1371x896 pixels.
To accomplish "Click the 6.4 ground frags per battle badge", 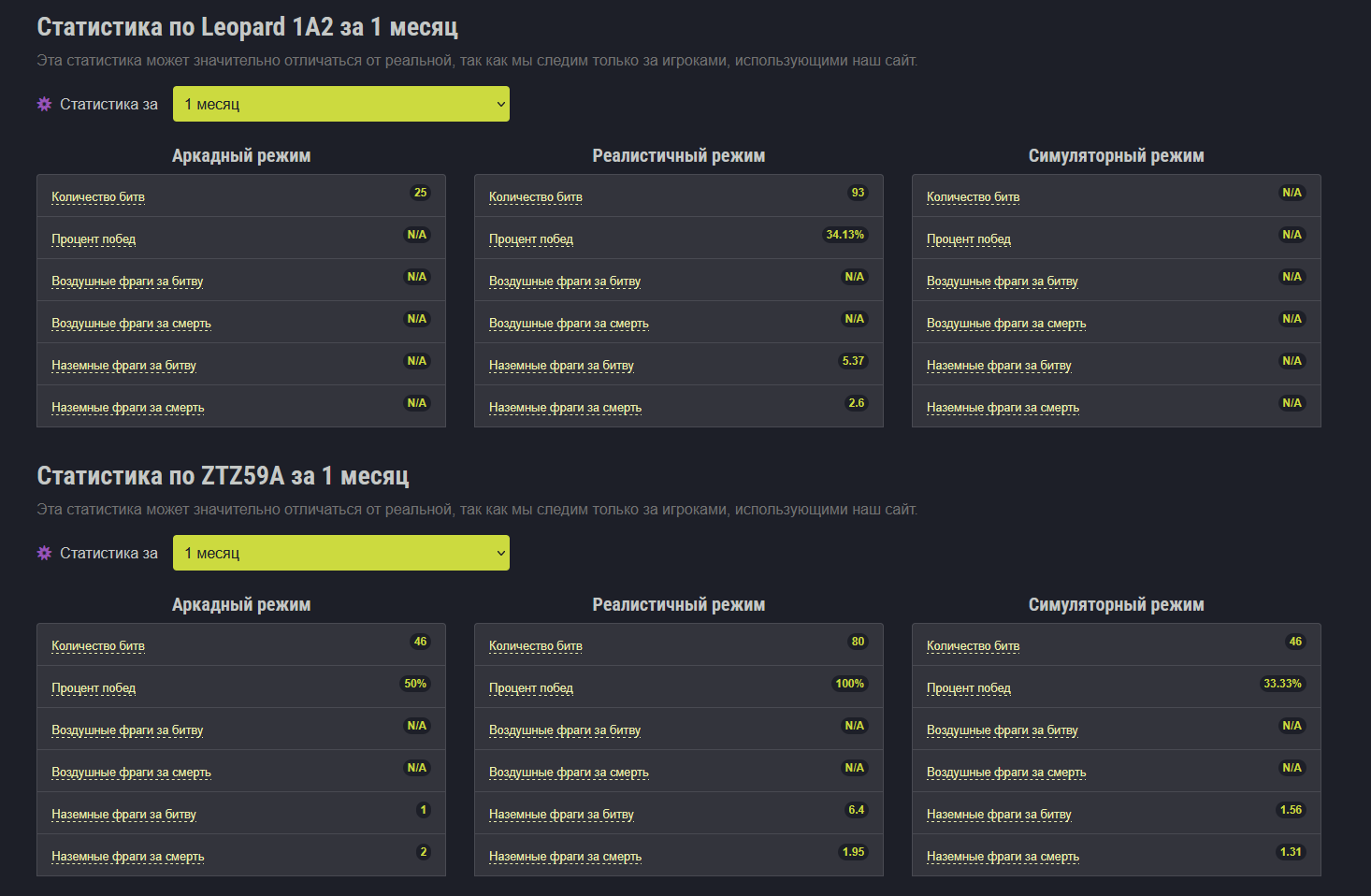I will [x=857, y=810].
